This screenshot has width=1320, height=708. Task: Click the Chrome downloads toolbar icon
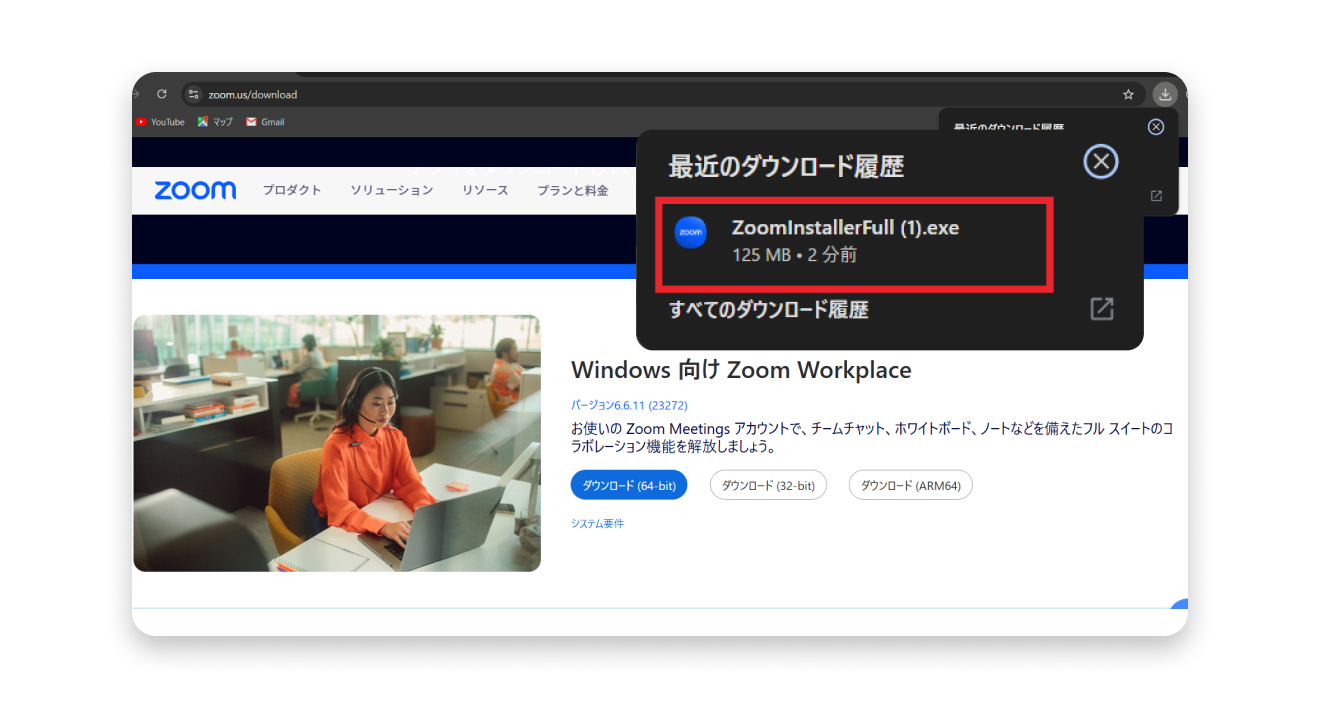click(x=1164, y=94)
